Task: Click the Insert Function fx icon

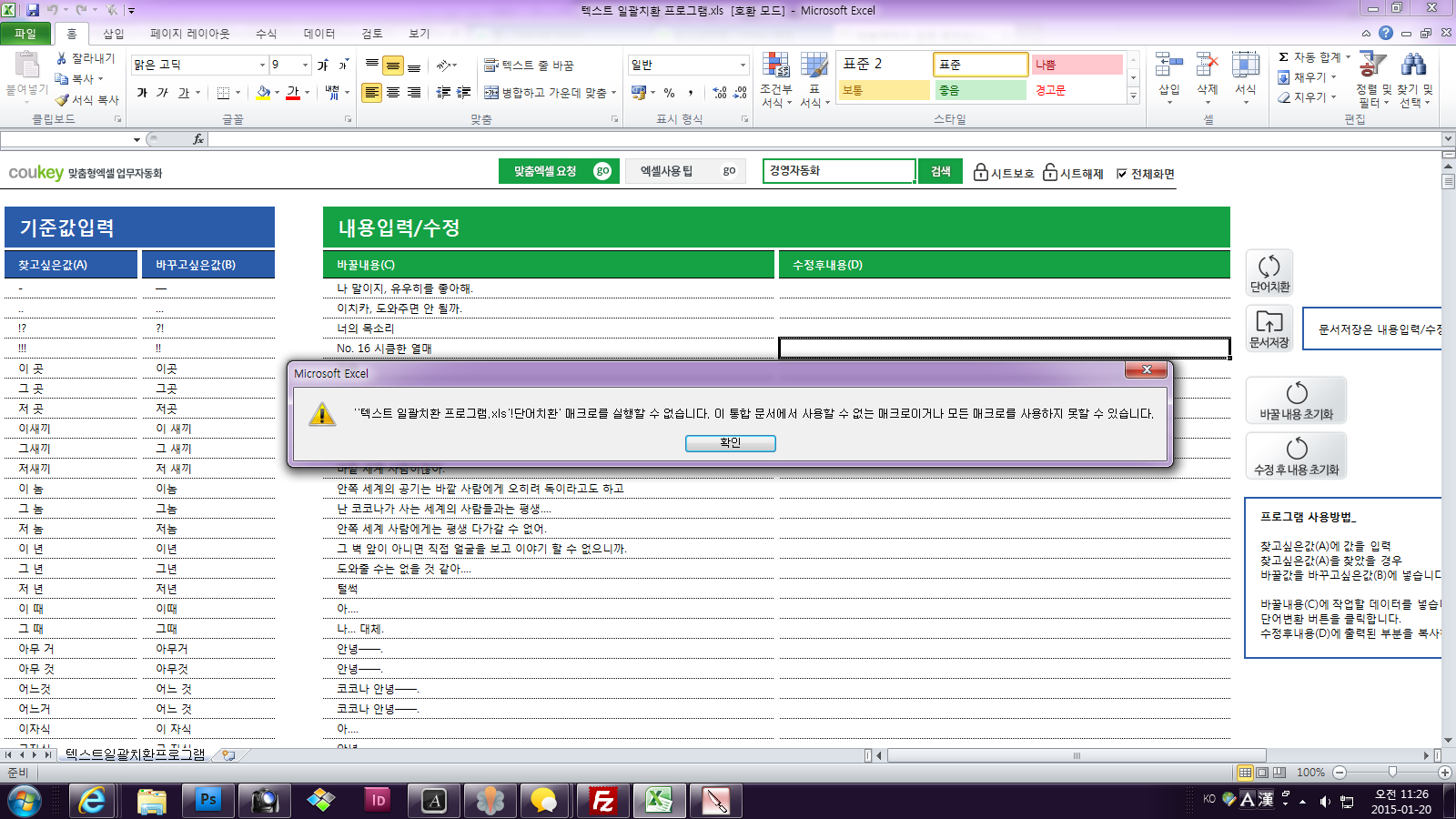Action: 198,139
